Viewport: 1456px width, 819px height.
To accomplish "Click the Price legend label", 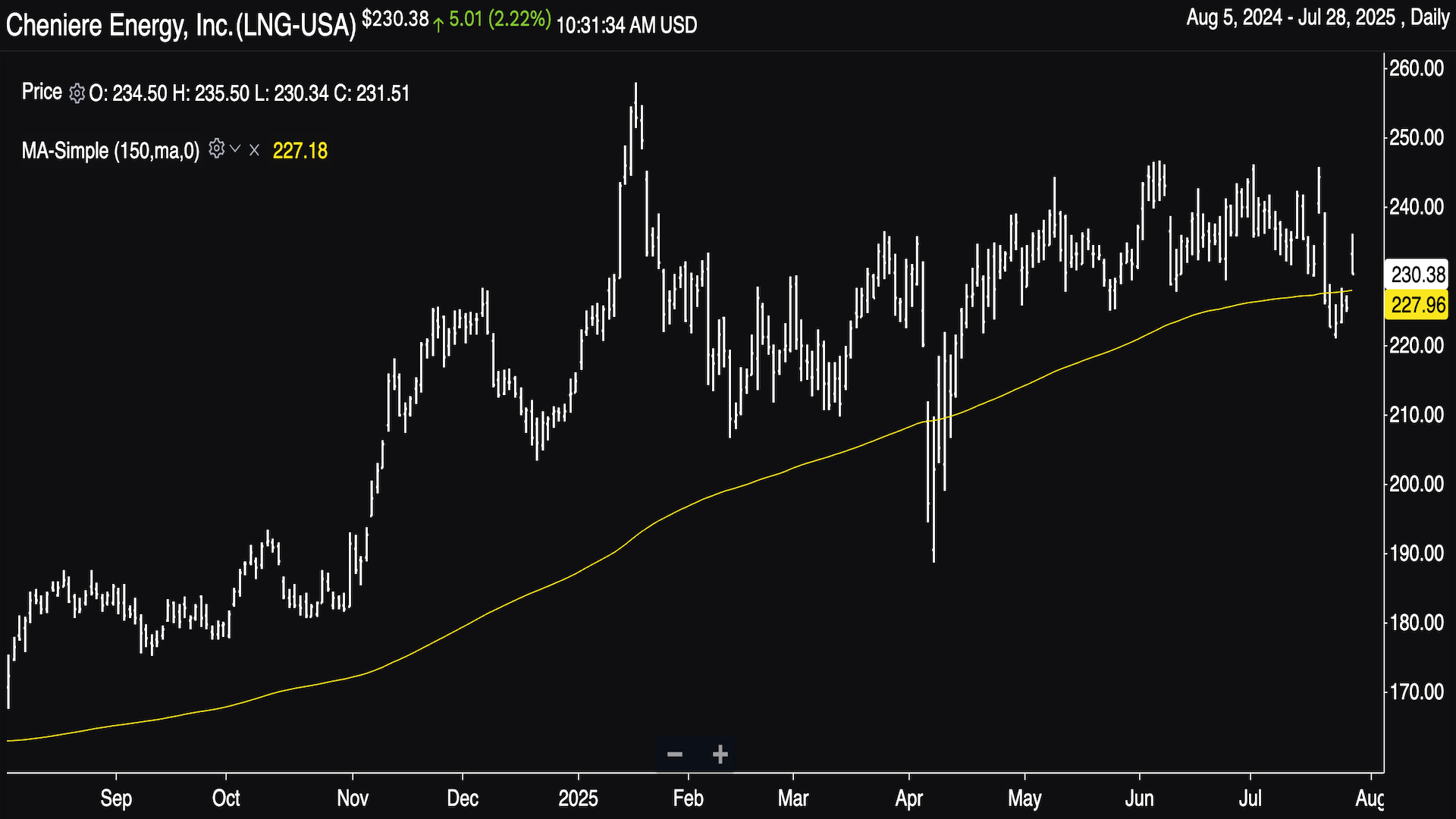I will [x=42, y=92].
